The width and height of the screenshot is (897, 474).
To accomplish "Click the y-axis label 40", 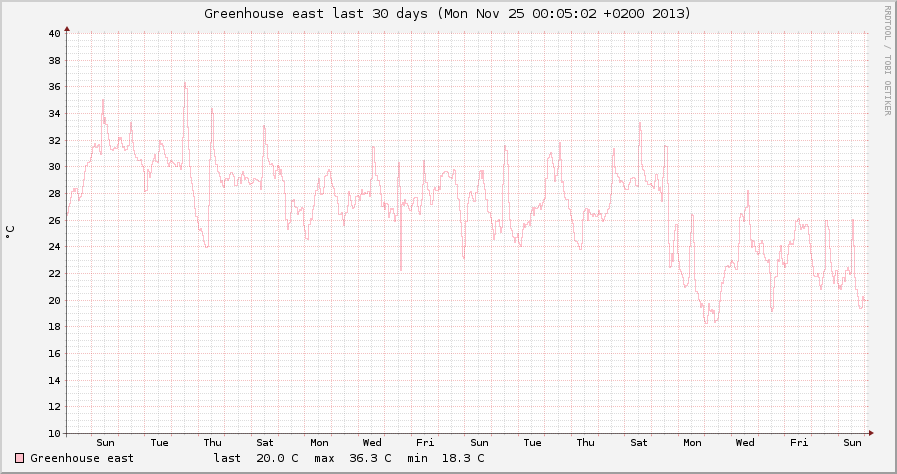I will (x=54, y=33).
